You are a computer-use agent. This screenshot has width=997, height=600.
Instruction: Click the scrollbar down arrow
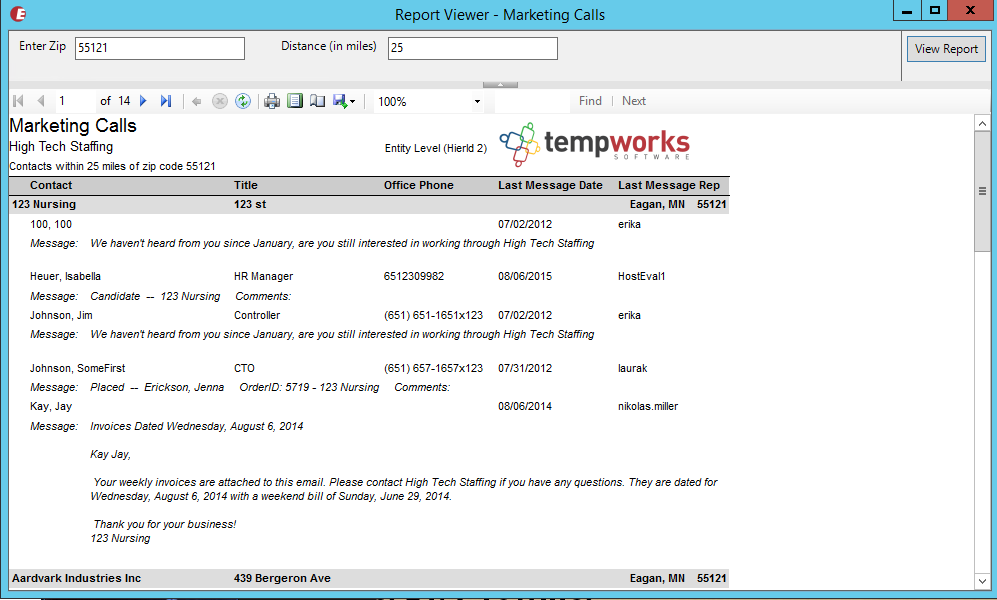click(x=982, y=580)
